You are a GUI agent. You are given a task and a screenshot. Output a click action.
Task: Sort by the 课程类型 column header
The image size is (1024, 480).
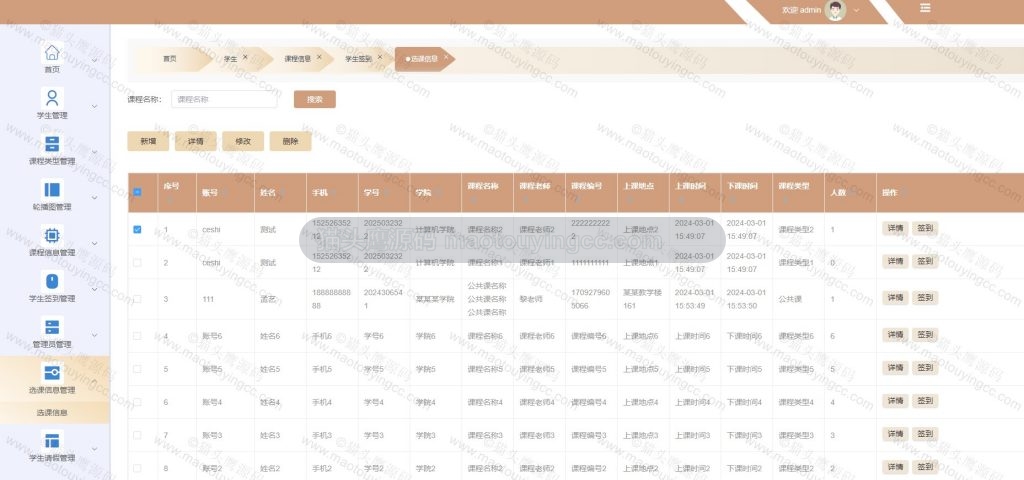pos(799,193)
